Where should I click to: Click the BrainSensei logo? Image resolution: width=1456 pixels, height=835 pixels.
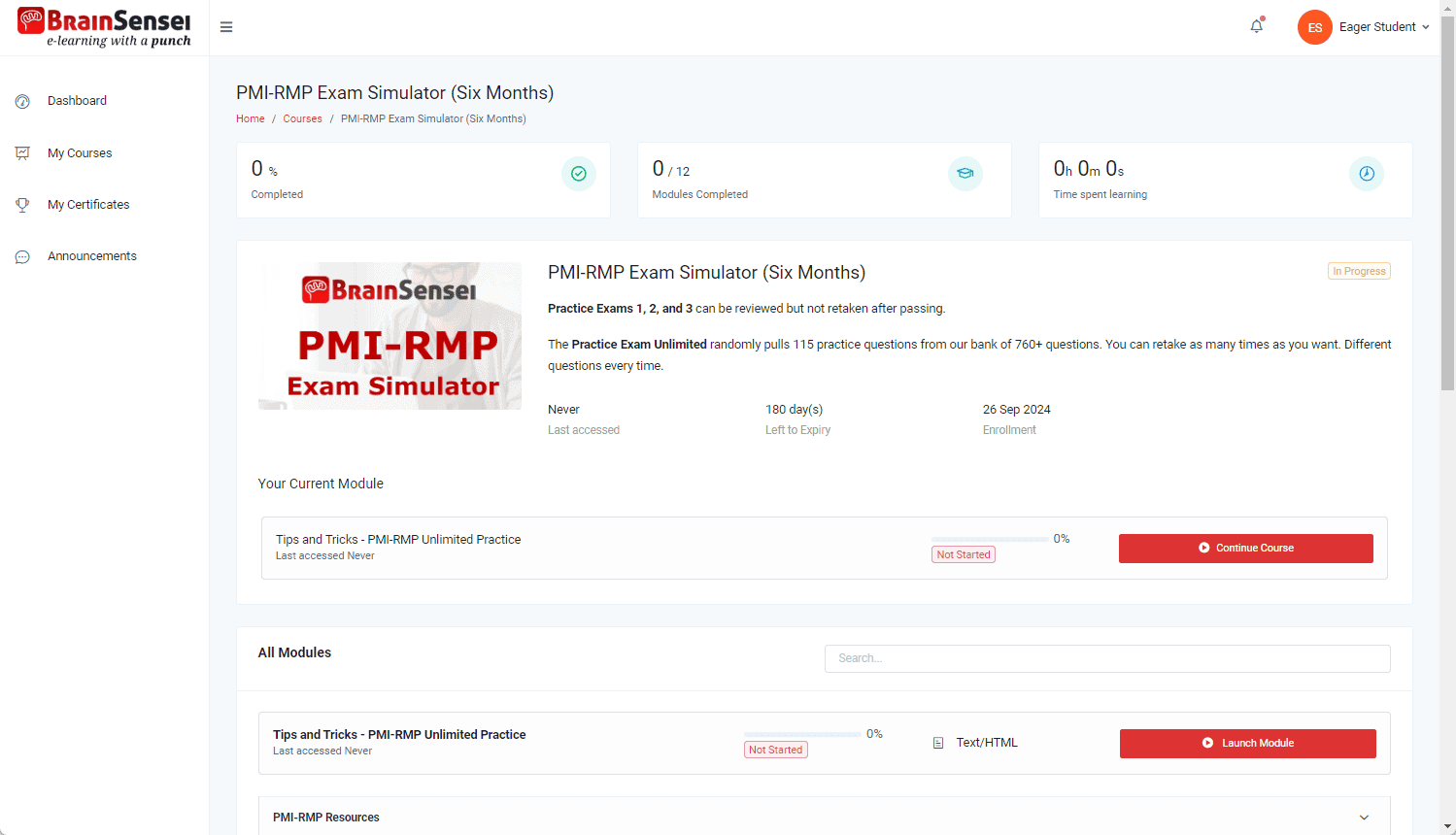(x=104, y=27)
